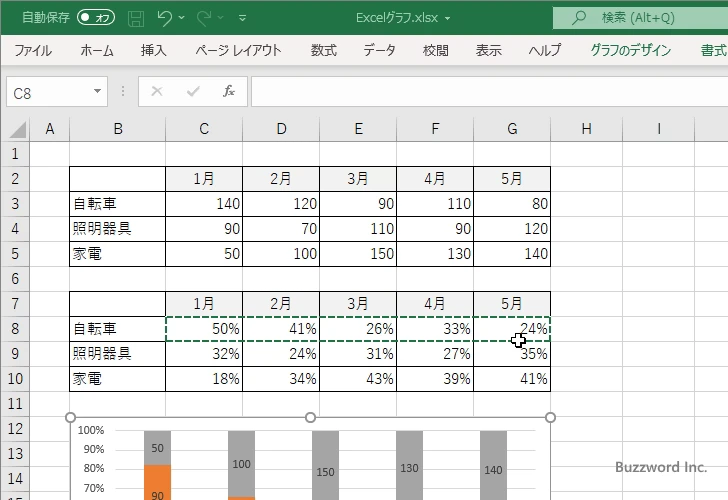Click cell G10 showing 41%
728x500 pixels.
(x=512, y=379)
